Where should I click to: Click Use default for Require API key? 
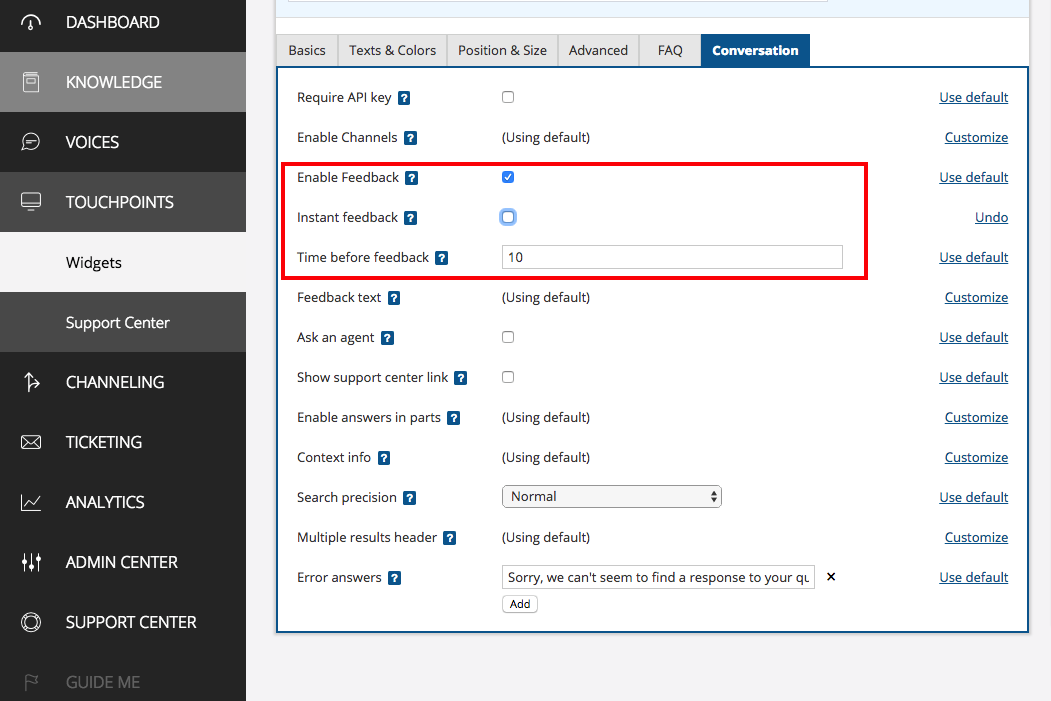point(973,97)
